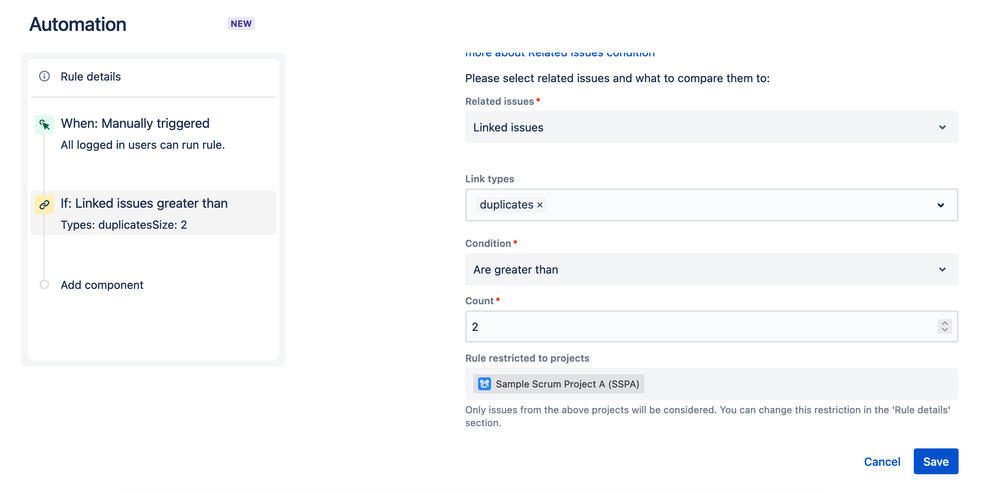Click the Rule details info icon
This screenshot has width=999, height=493.
44,77
